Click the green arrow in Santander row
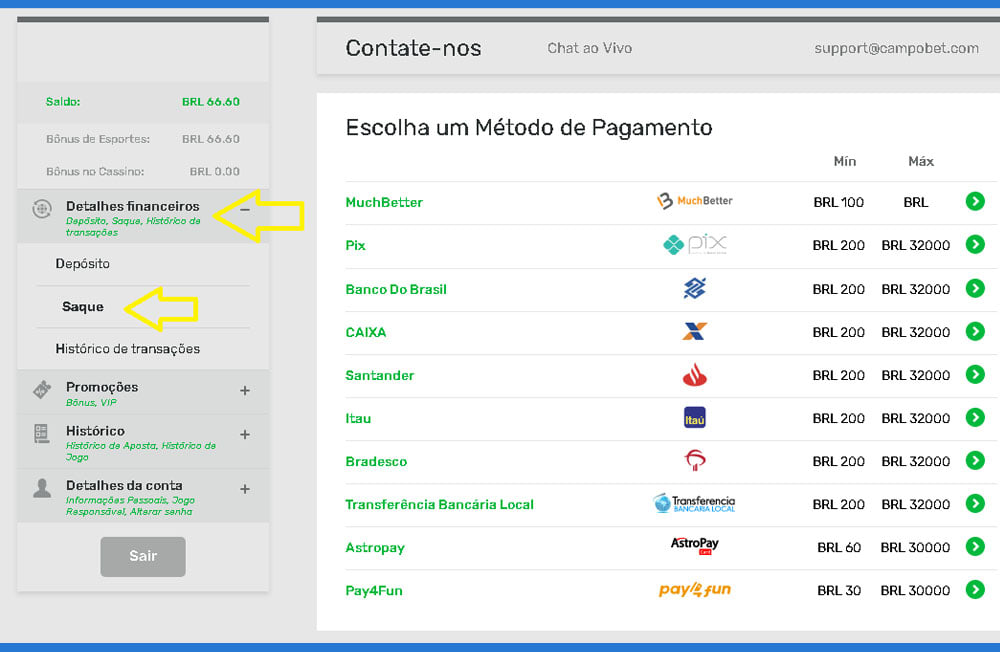This screenshot has width=1000, height=652. coord(974,374)
